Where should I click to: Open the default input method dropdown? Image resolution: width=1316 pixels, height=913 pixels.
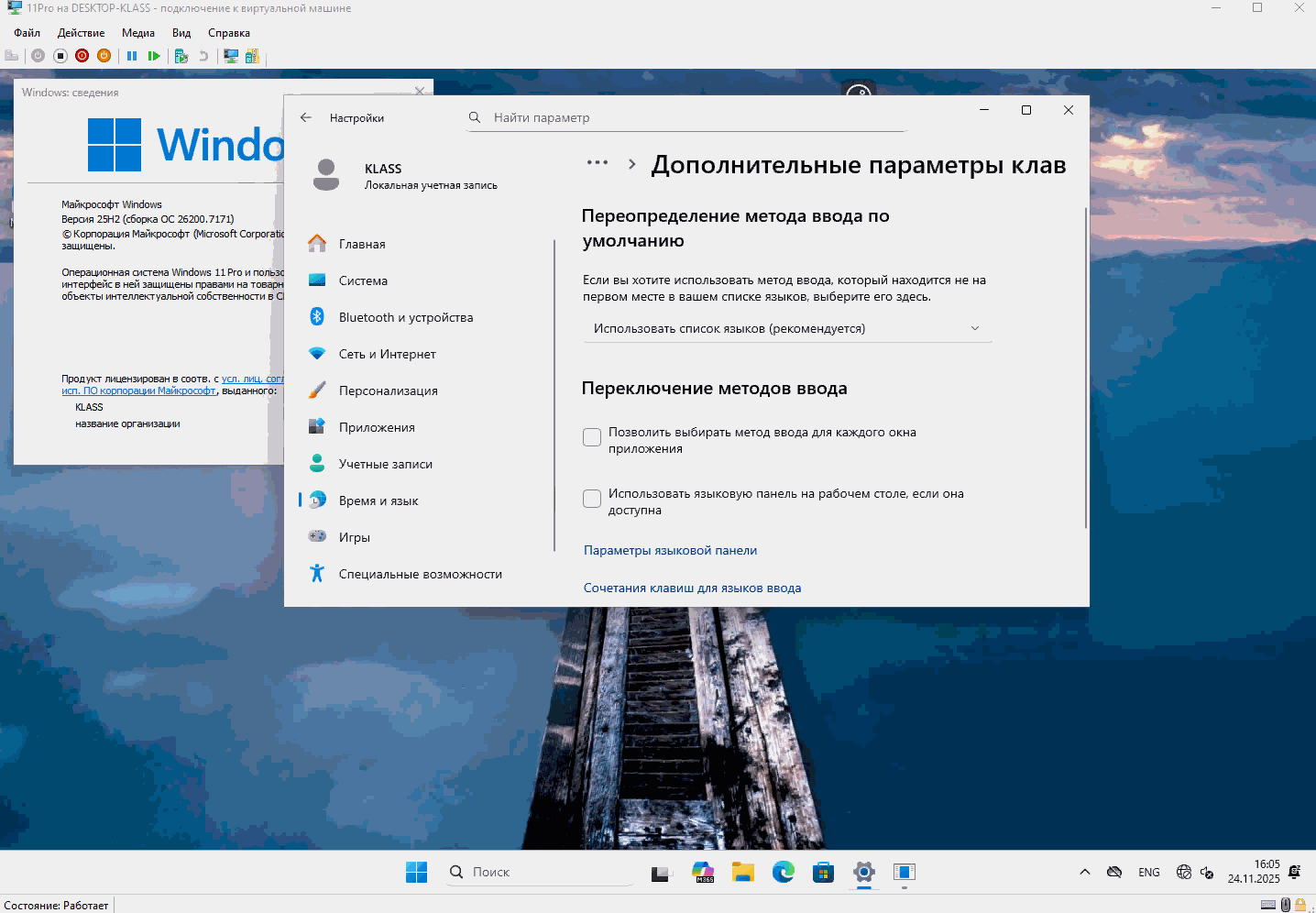[787, 328]
